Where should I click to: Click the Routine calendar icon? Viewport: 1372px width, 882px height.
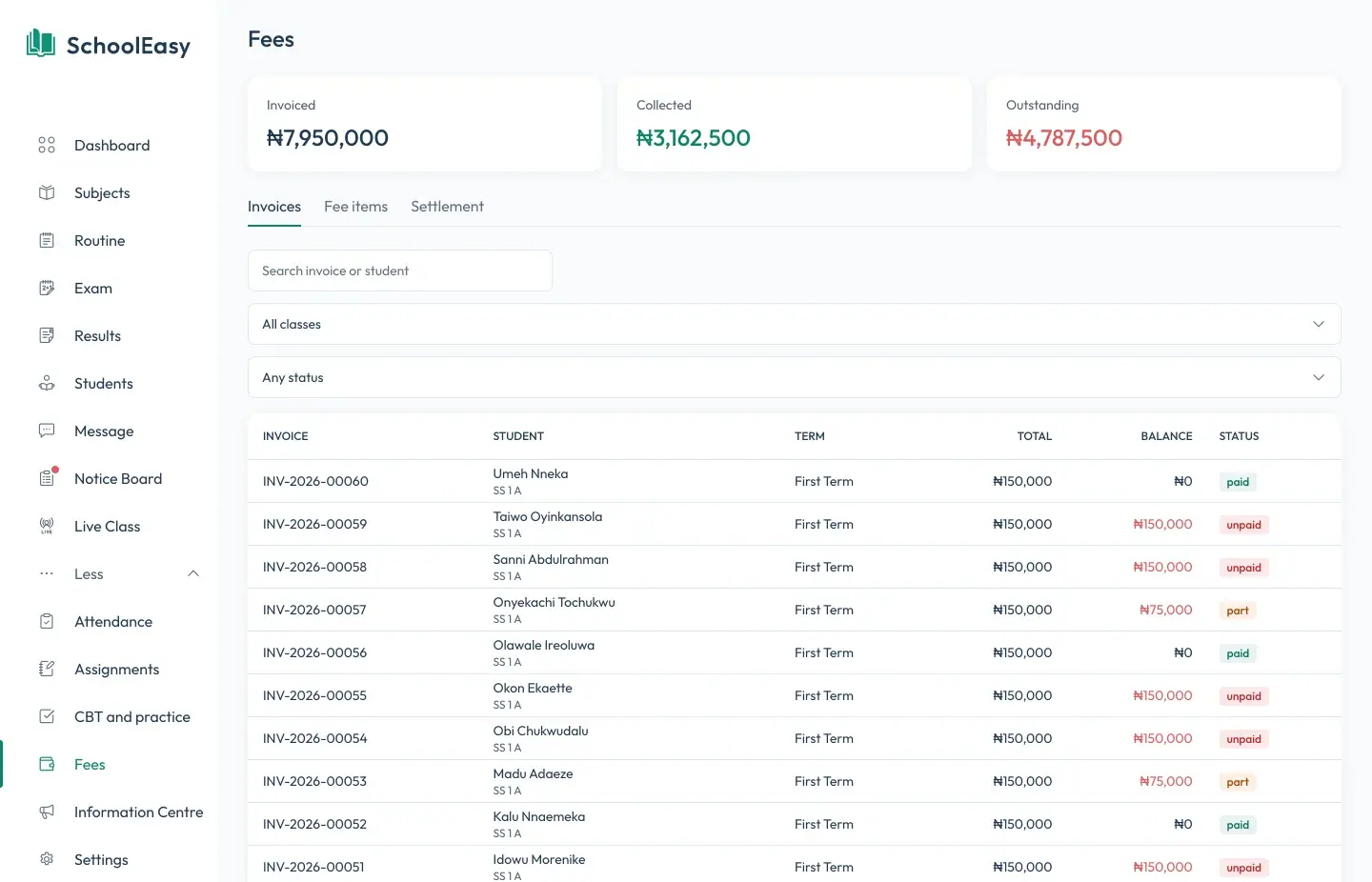(x=47, y=240)
